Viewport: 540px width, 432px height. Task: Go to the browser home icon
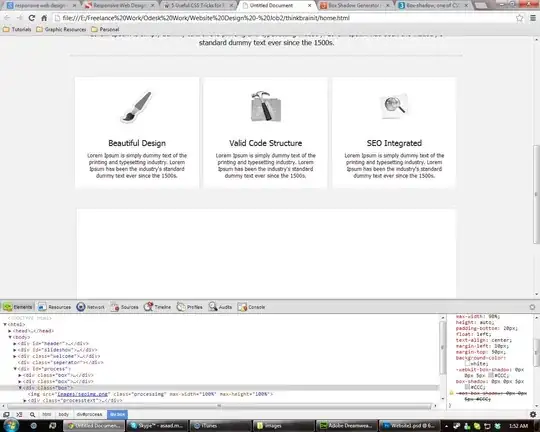(44, 18)
